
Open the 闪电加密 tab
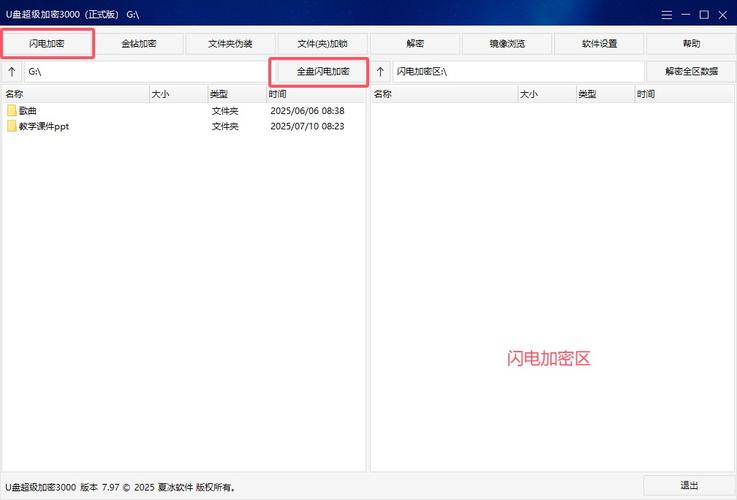point(47,44)
